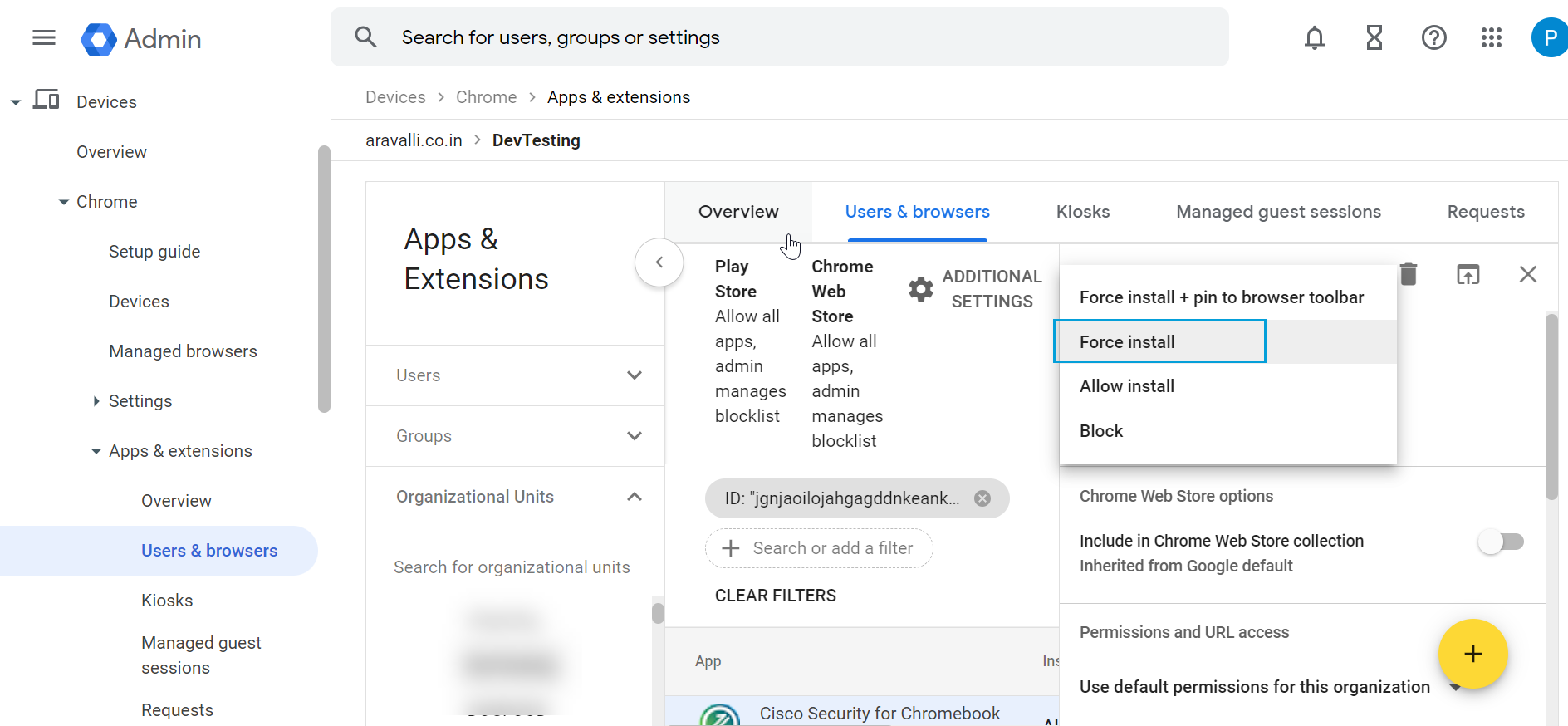Click the Cisco Security app icon

720,716
